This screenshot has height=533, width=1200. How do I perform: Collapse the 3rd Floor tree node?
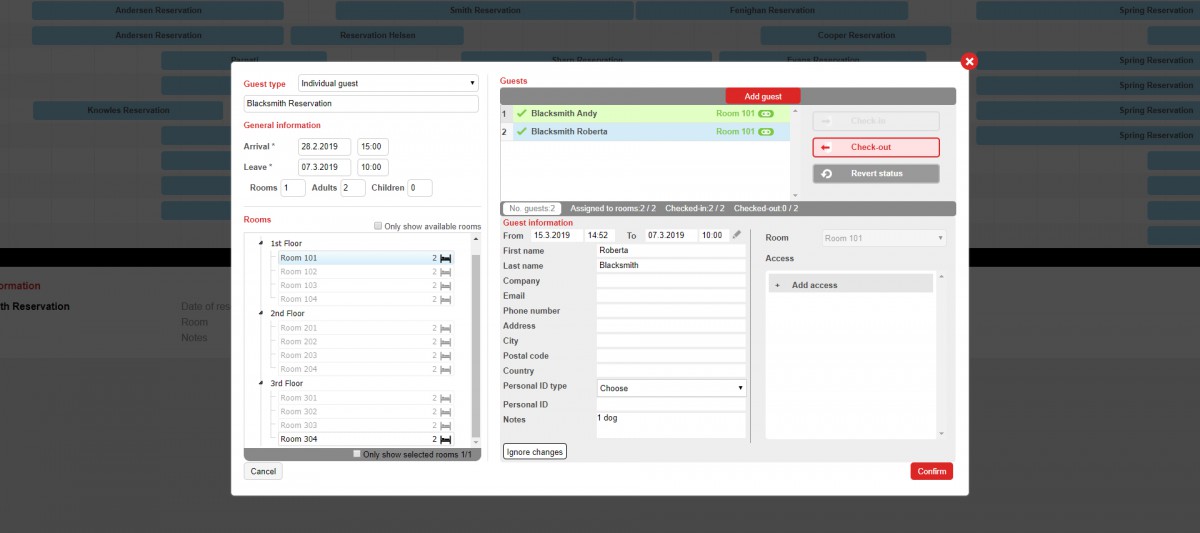pos(261,383)
